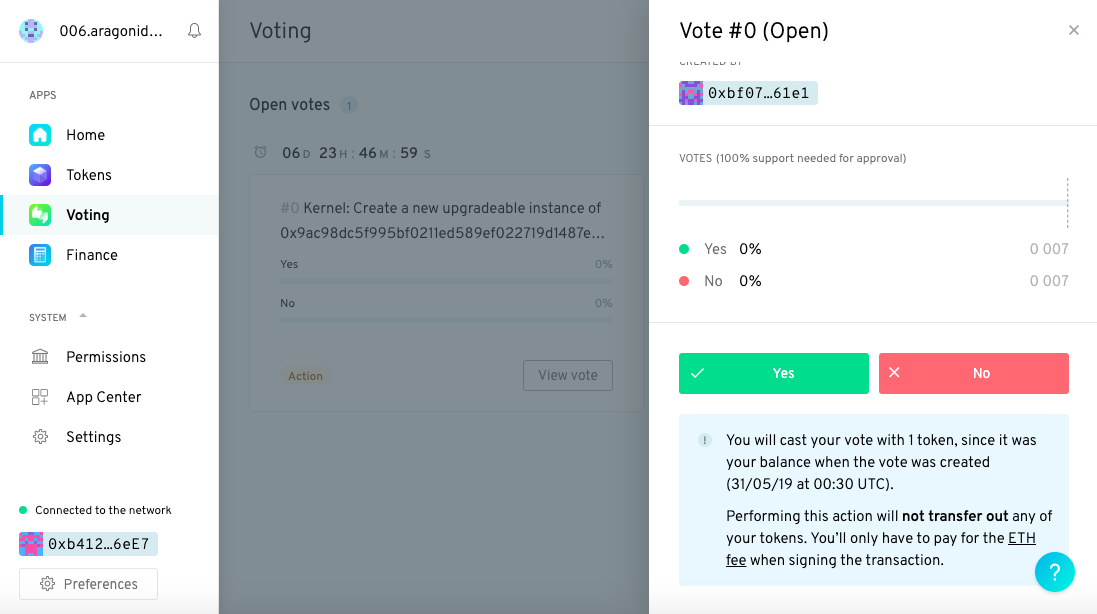Follow the ETH fee link

pyautogui.click(x=1021, y=538)
